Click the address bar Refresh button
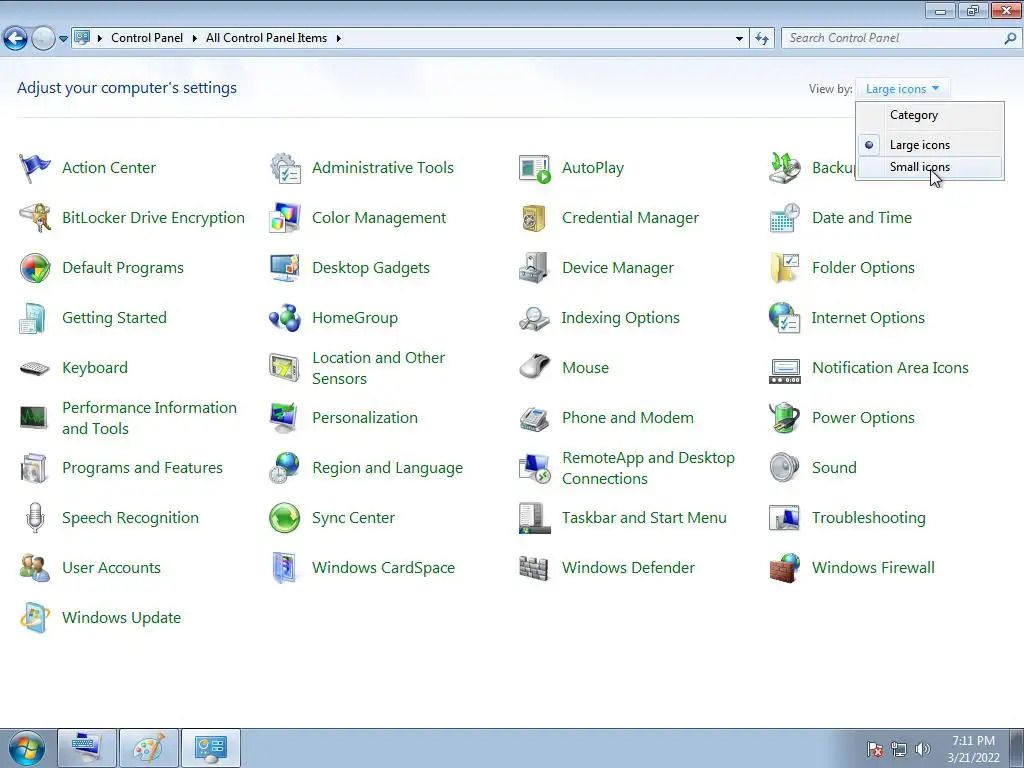The image size is (1024, 768). click(x=762, y=39)
